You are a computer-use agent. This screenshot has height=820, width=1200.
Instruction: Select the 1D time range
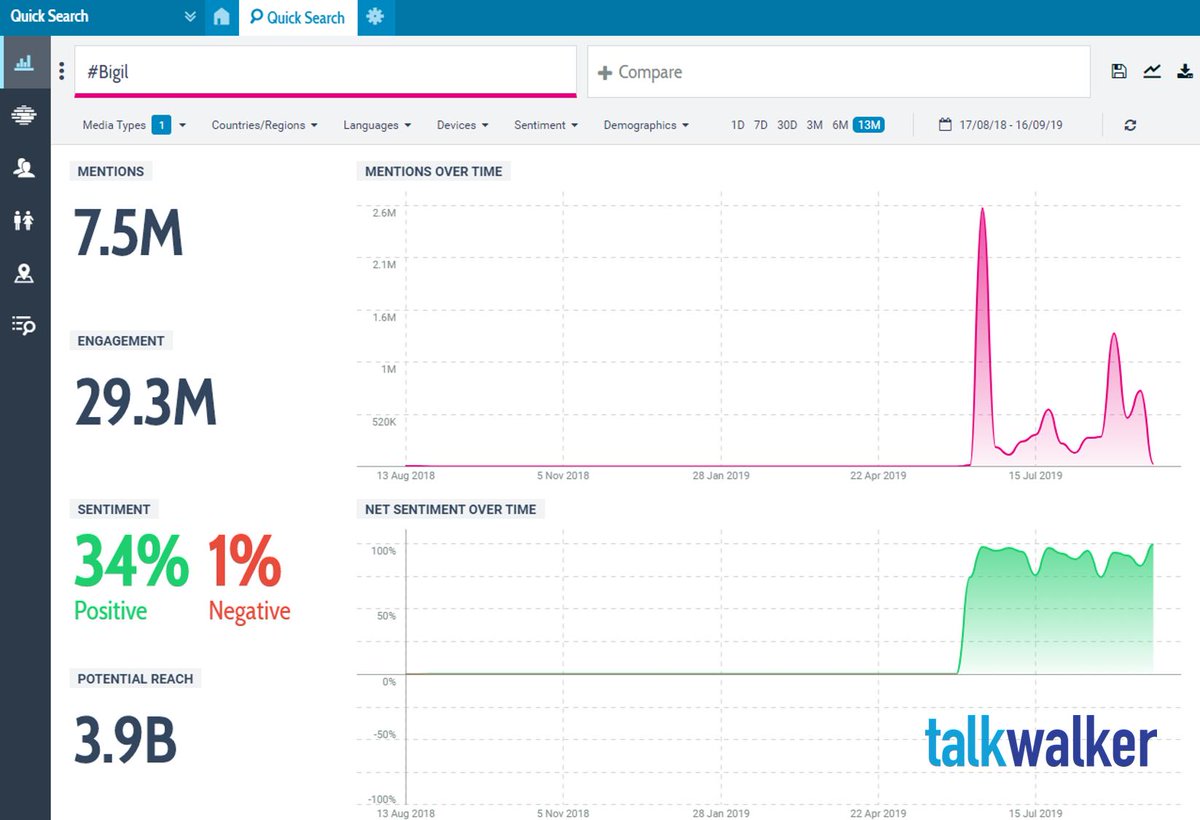[738, 125]
